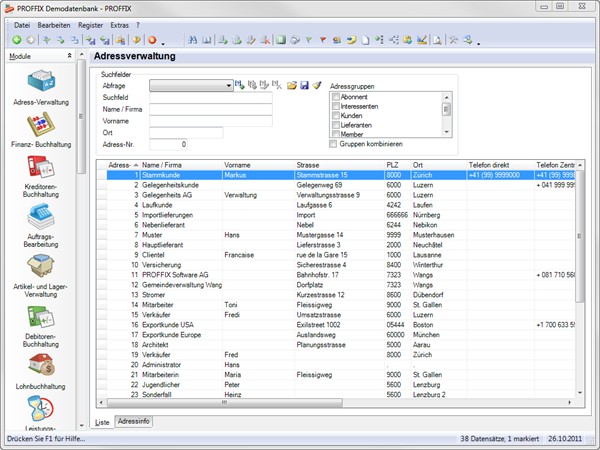Viewport: 600px width, 450px height.
Task: Sort by the PLZ column header
Action: point(398,165)
